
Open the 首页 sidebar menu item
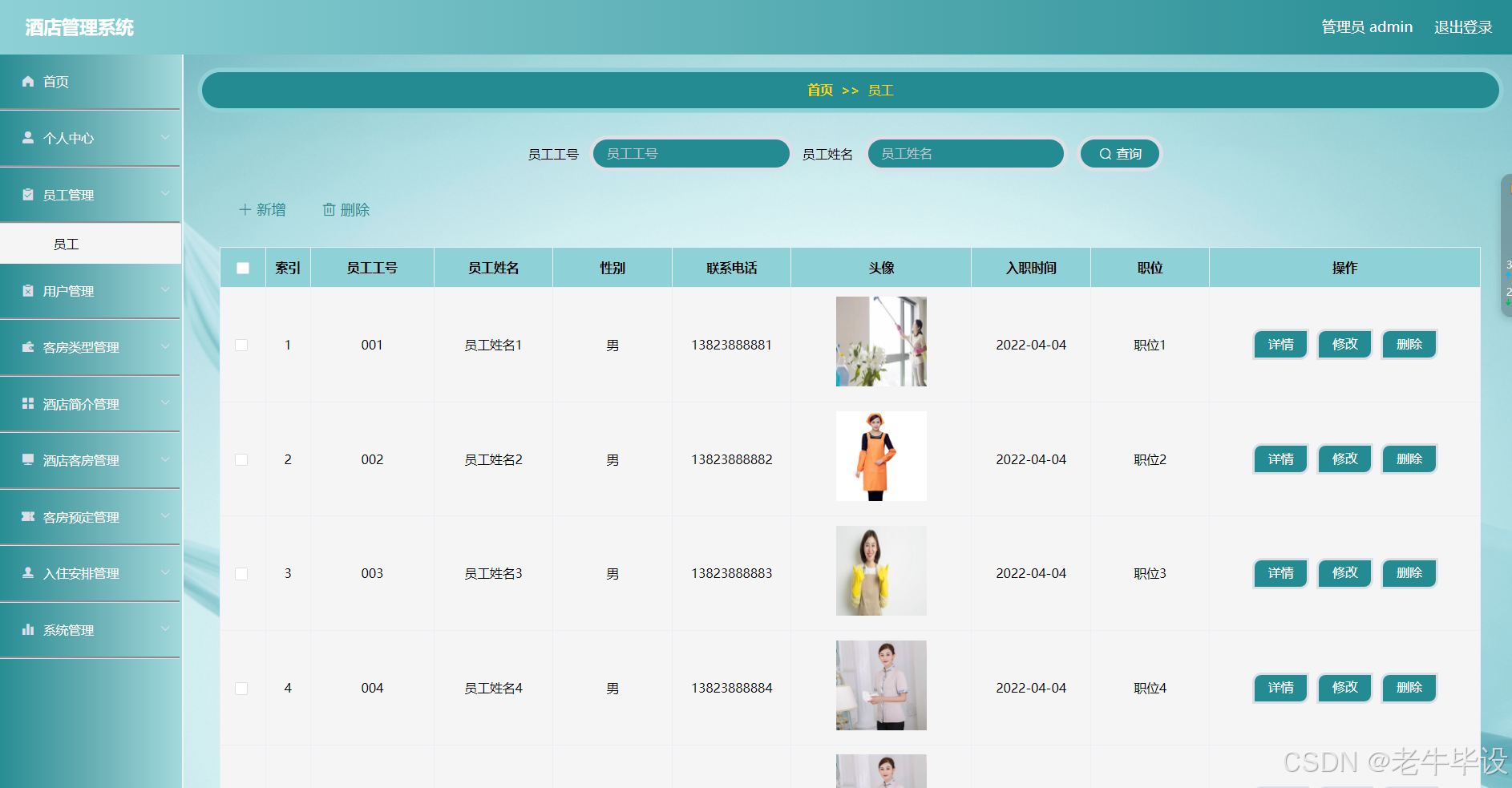(91, 82)
